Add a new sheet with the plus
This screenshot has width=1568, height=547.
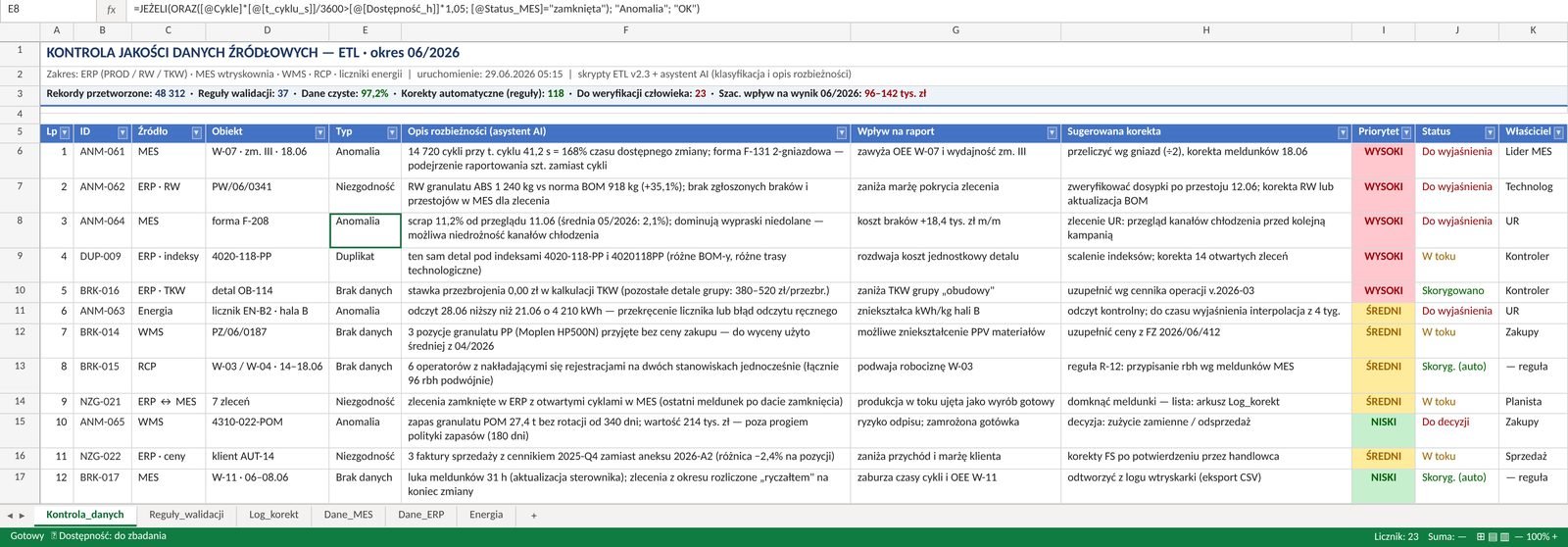[534, 515]
